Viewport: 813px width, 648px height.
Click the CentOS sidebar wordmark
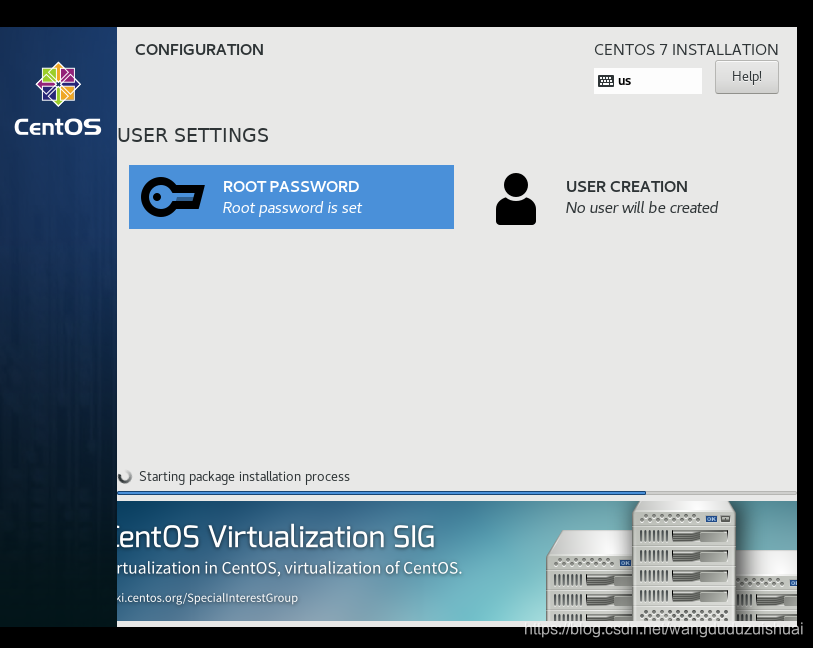point(58,127)
